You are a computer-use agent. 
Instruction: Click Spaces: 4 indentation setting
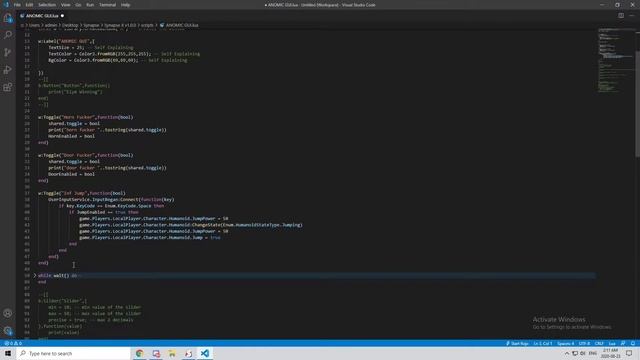pos(566,343)
